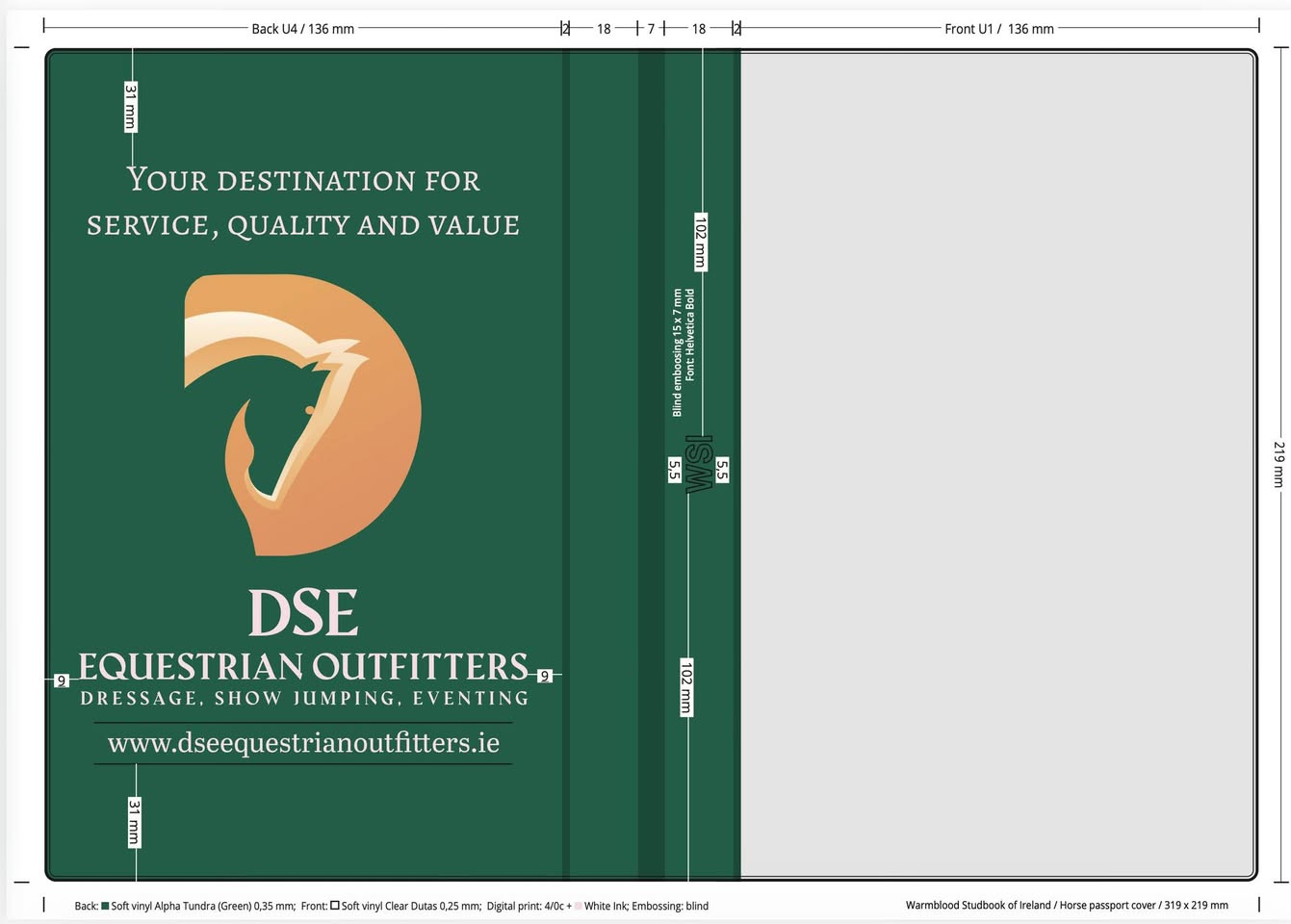This screenshot has width=1291, height=924.
Task: Click the 7 mm spine width label
Action: (651, 29)
